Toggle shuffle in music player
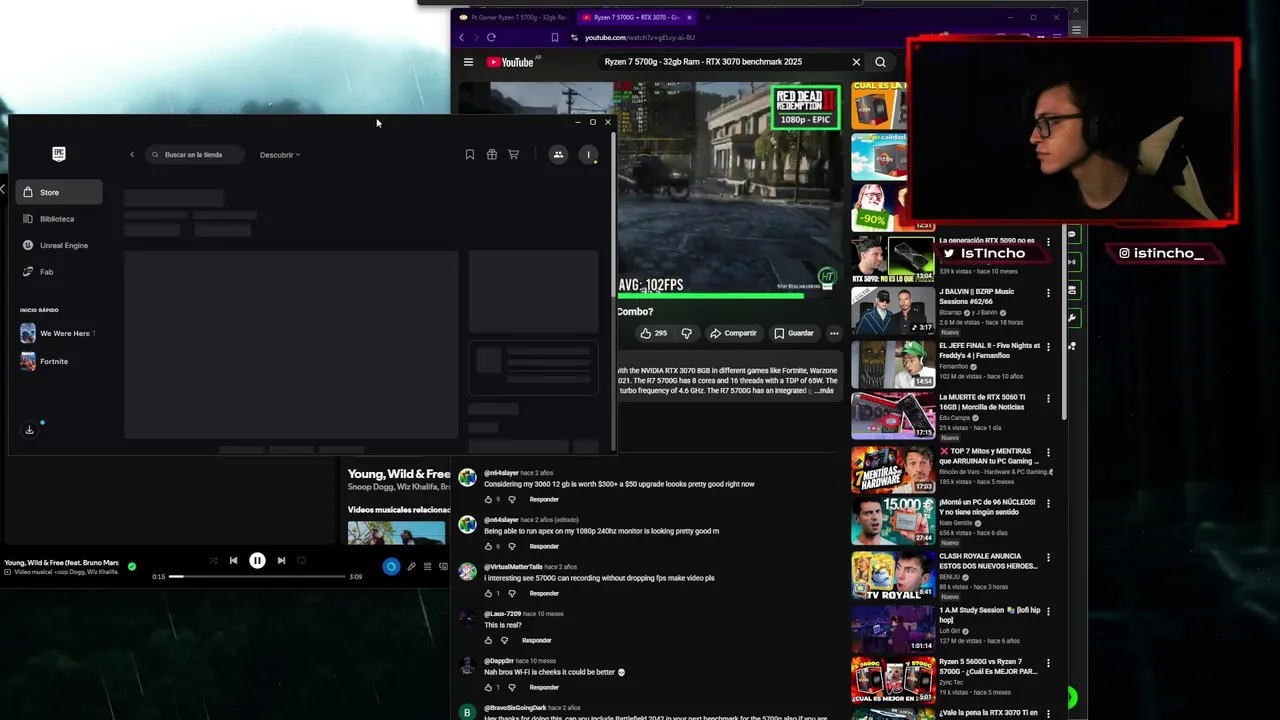 pyautogui.click(x=213, y=561)
